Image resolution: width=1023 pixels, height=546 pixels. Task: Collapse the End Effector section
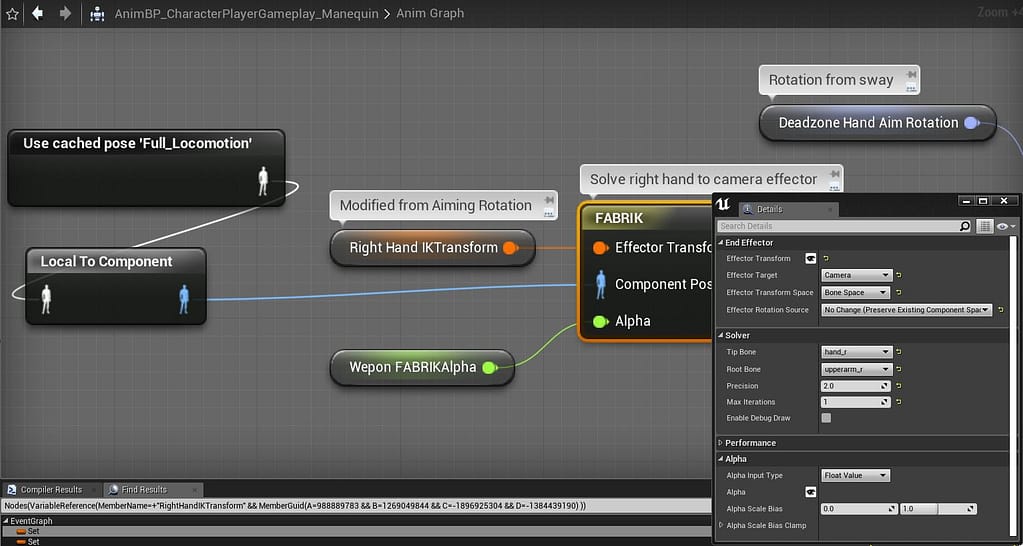(x=721, y=243)
